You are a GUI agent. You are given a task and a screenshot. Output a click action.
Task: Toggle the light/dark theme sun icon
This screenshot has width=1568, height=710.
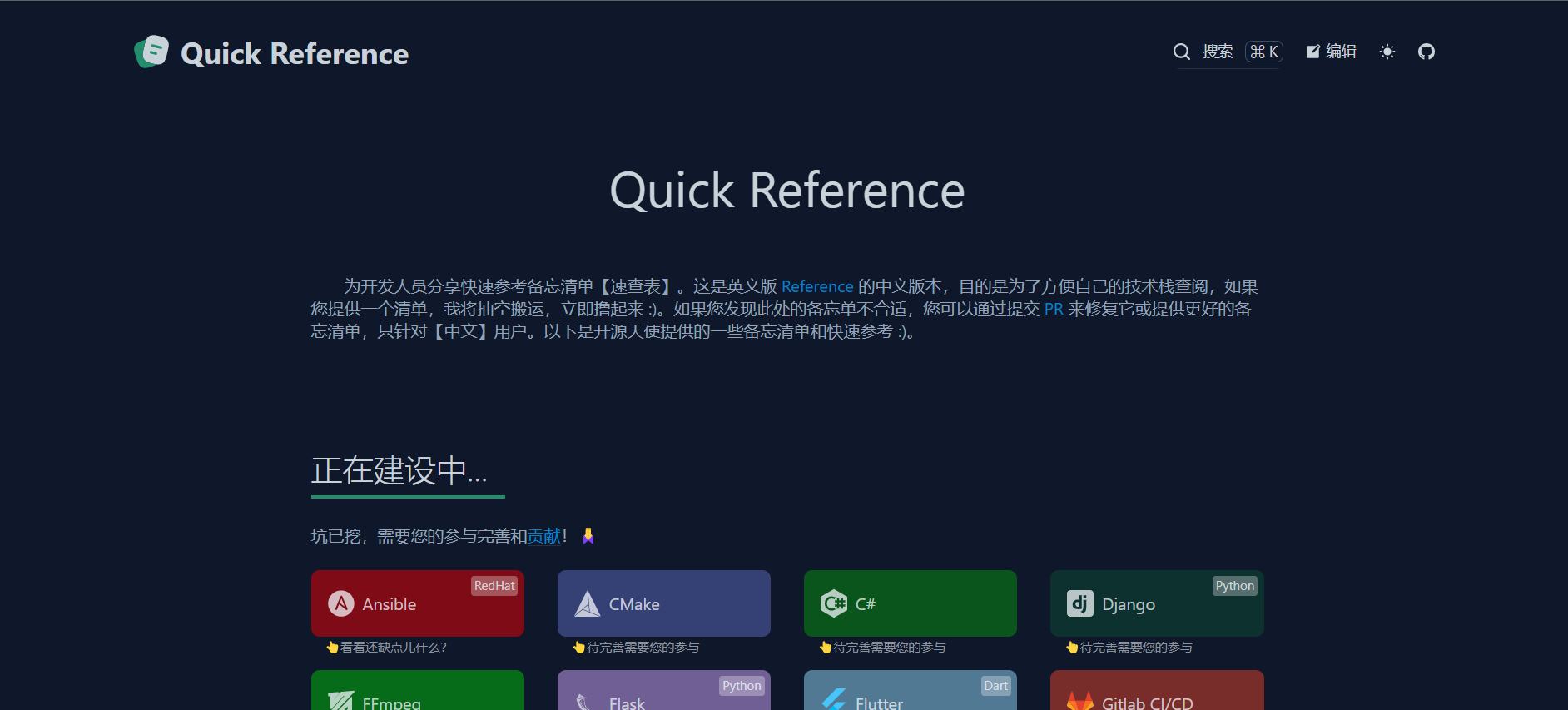1387,52
